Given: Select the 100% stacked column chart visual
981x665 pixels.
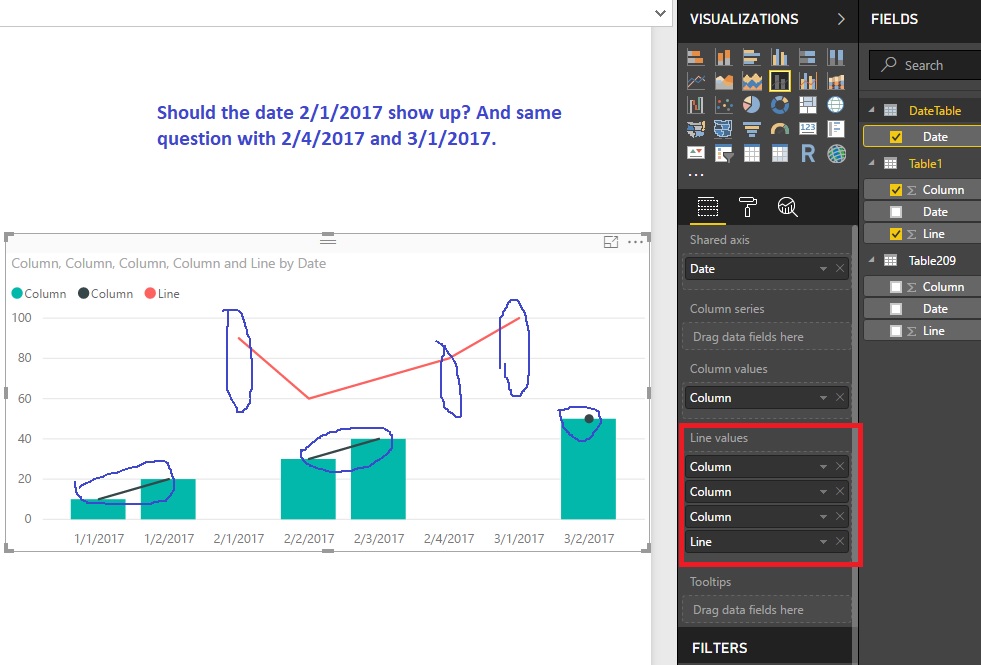Looking at the screenshot, I should pos(836,58).
